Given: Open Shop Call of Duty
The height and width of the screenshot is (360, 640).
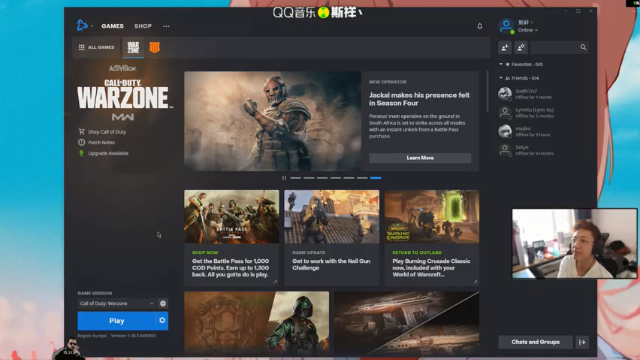Looking at the screenshot, I should point(102,132).
